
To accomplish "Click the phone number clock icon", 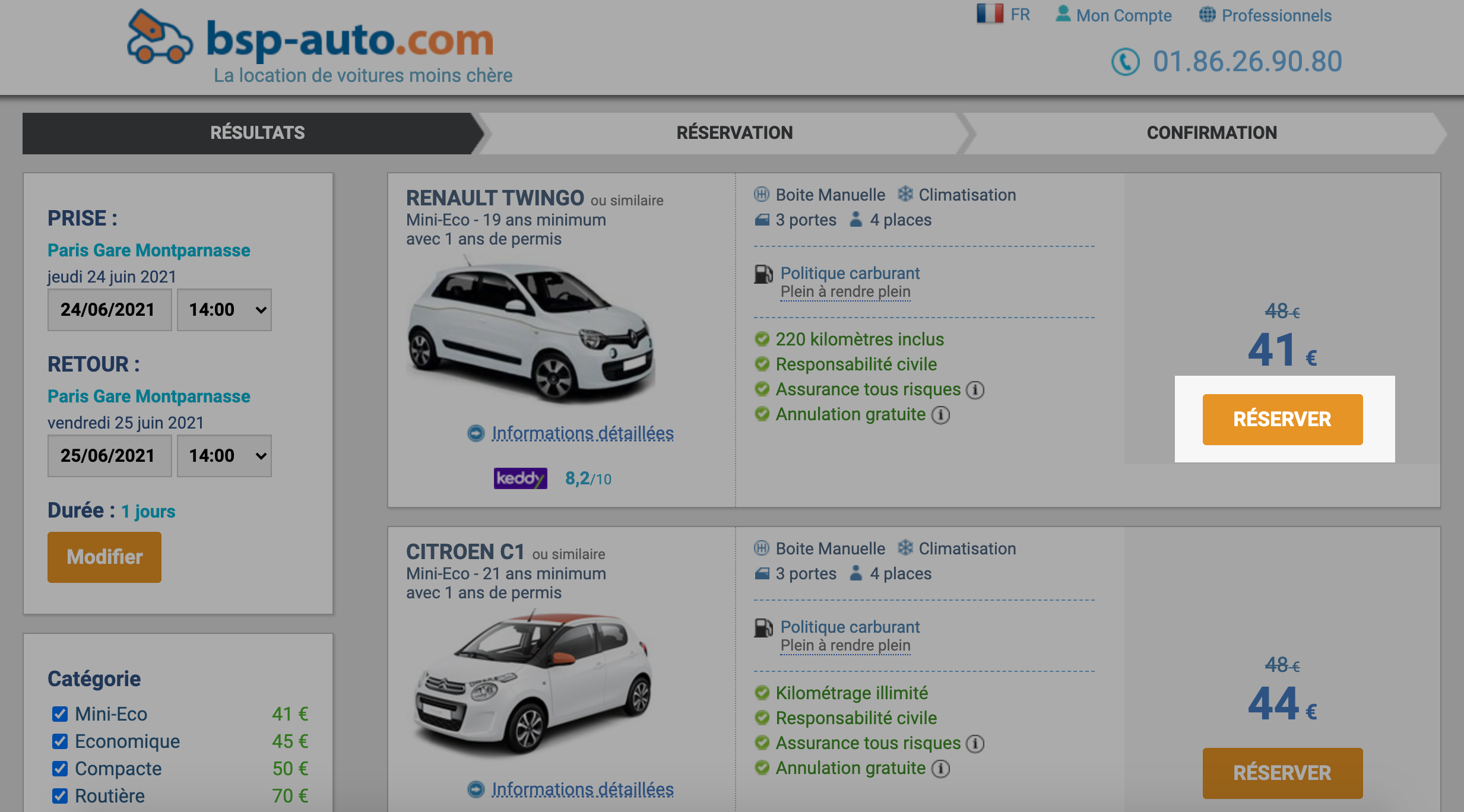I will click(x=1125, y=62).
